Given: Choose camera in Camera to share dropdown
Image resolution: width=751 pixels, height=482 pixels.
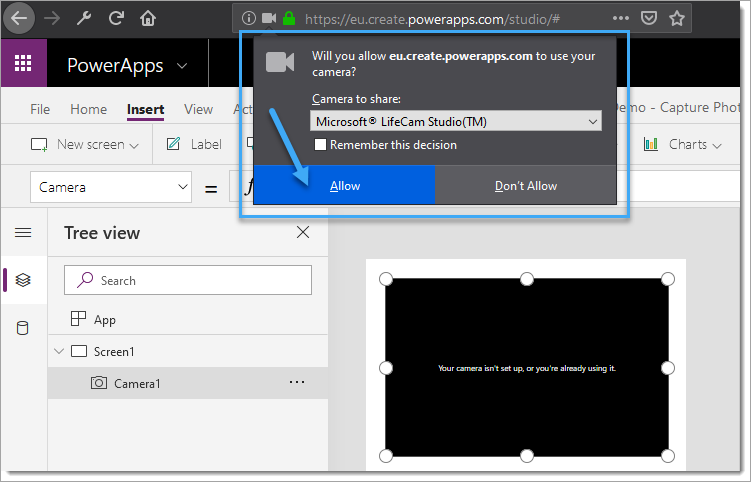Looking at the screenshot, I should tap(455, 121).
